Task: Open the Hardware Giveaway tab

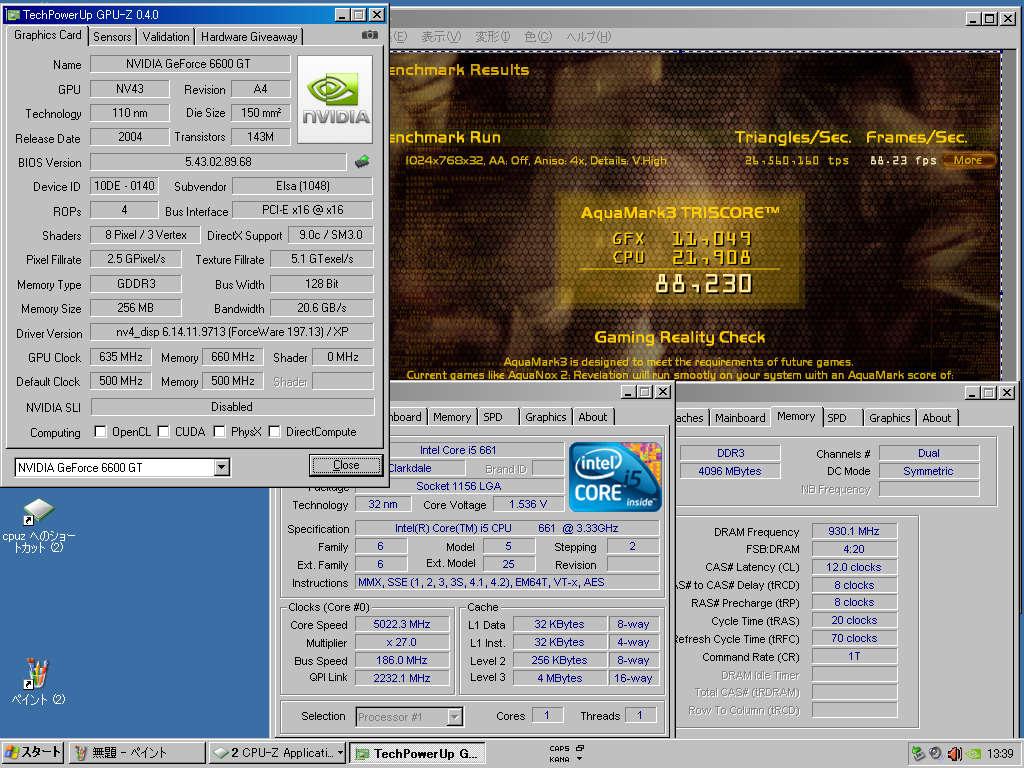Action: [249, 37]
